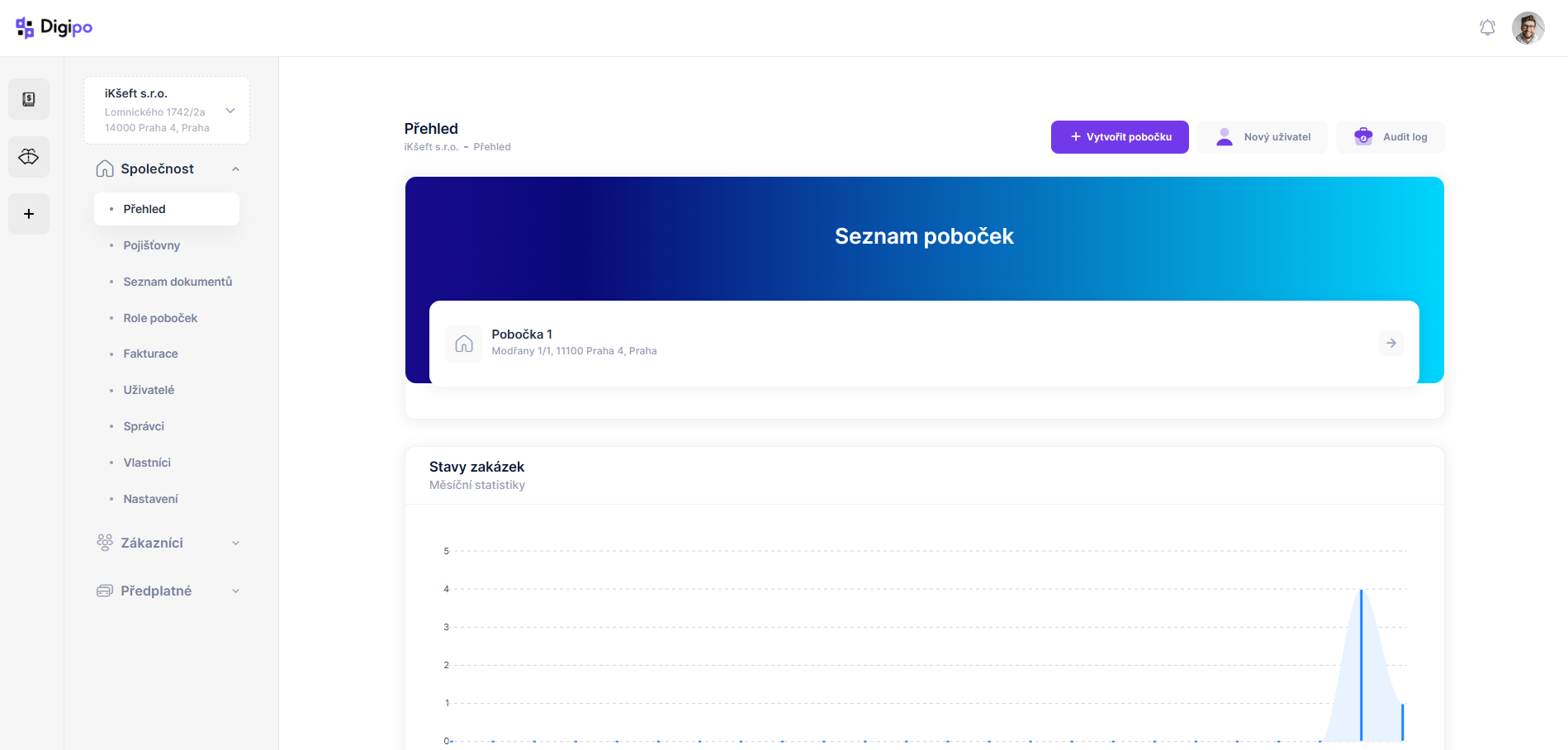Select Fakturace menu item
Viewport: 1568px width, 750px height.
[x=150, y=354]
